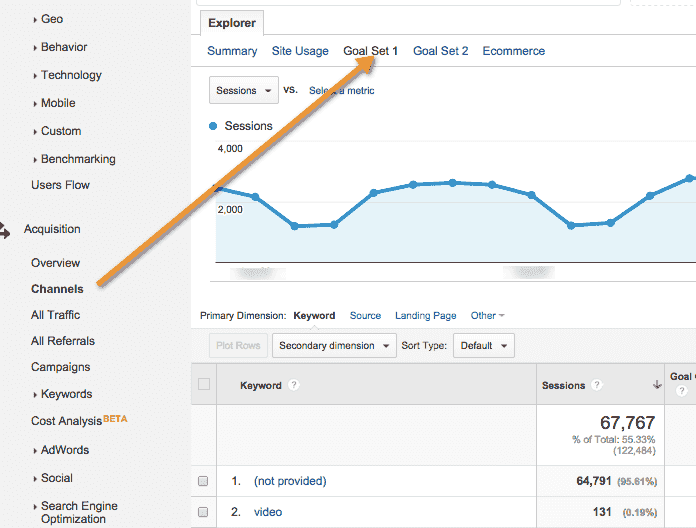The width and height of the screenshot is (696, 528).
Task: Click the help icon beside Keyword header
Action: pos(294,385)
